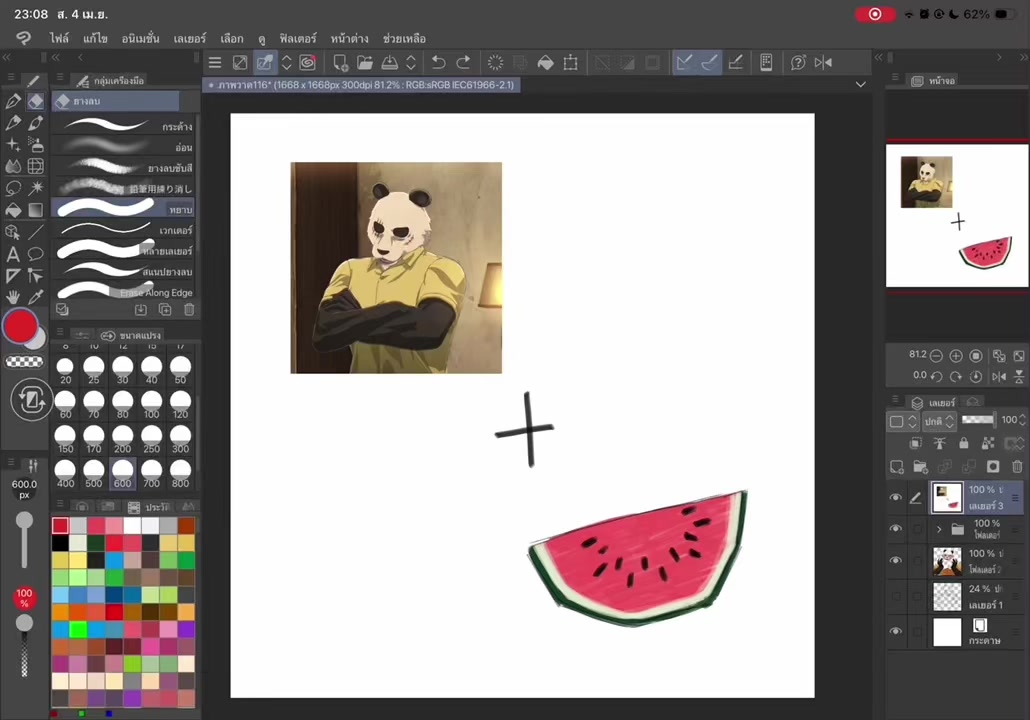Toggle Snap to ruler in command bar
The width and height of the screenshot is (1030, 720).
click(x=684, y=62)
